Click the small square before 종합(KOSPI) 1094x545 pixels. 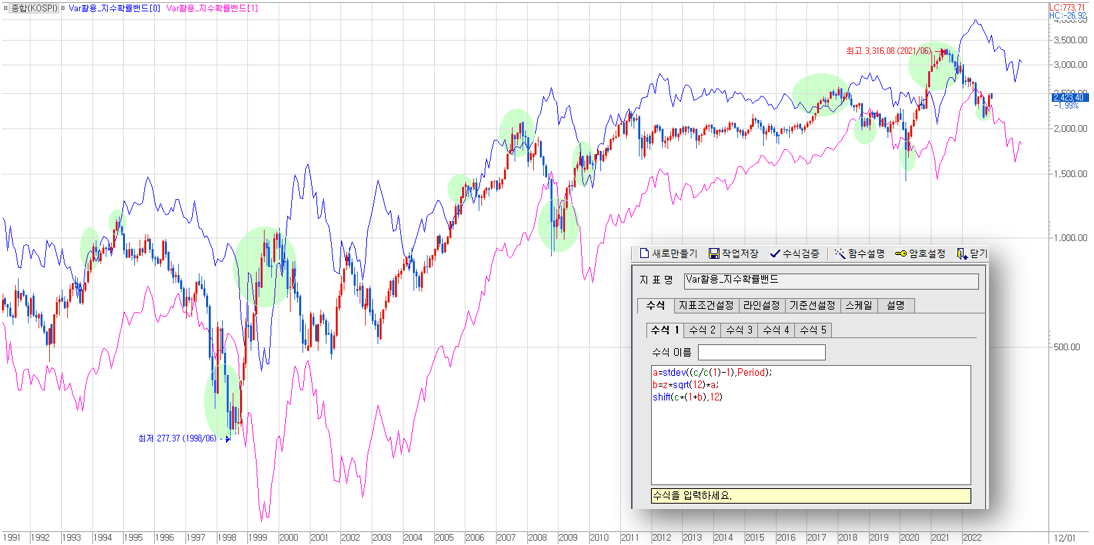click(5, 7)
